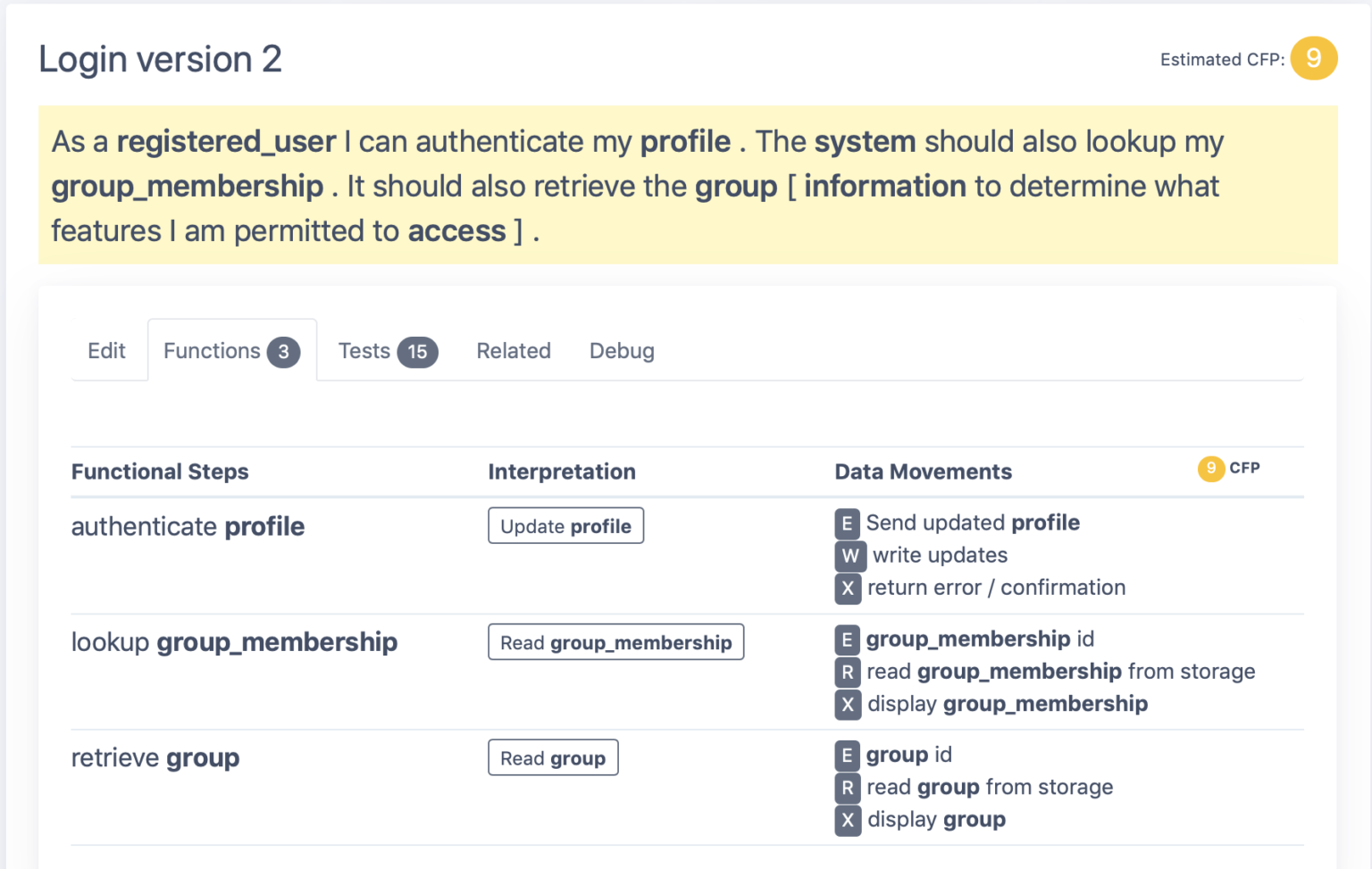Click the 'Read group_membership' interpretation button
Screen dimensions: 1372x869
(615, 641)
